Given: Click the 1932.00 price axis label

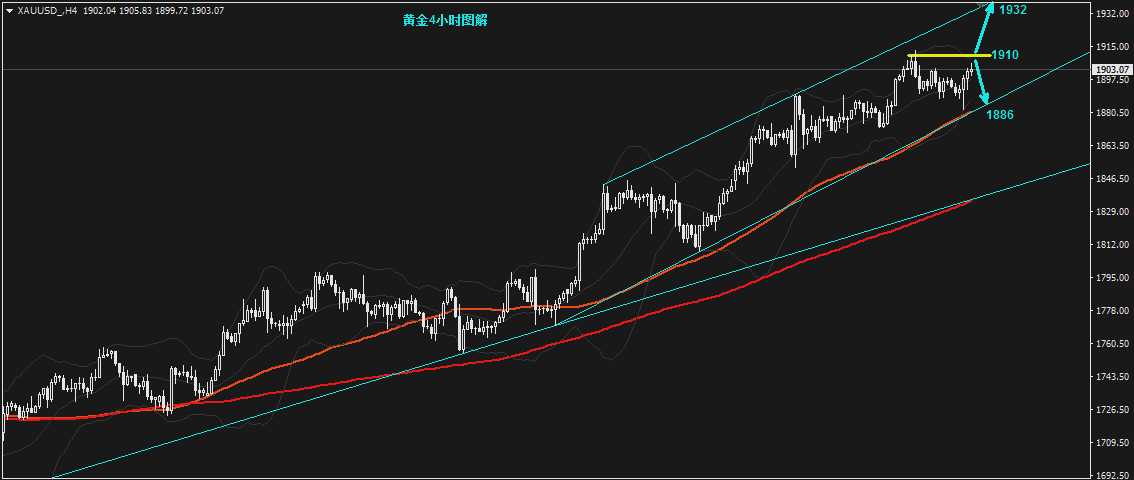Looking at the screenshot, I should coord(1113,14).
